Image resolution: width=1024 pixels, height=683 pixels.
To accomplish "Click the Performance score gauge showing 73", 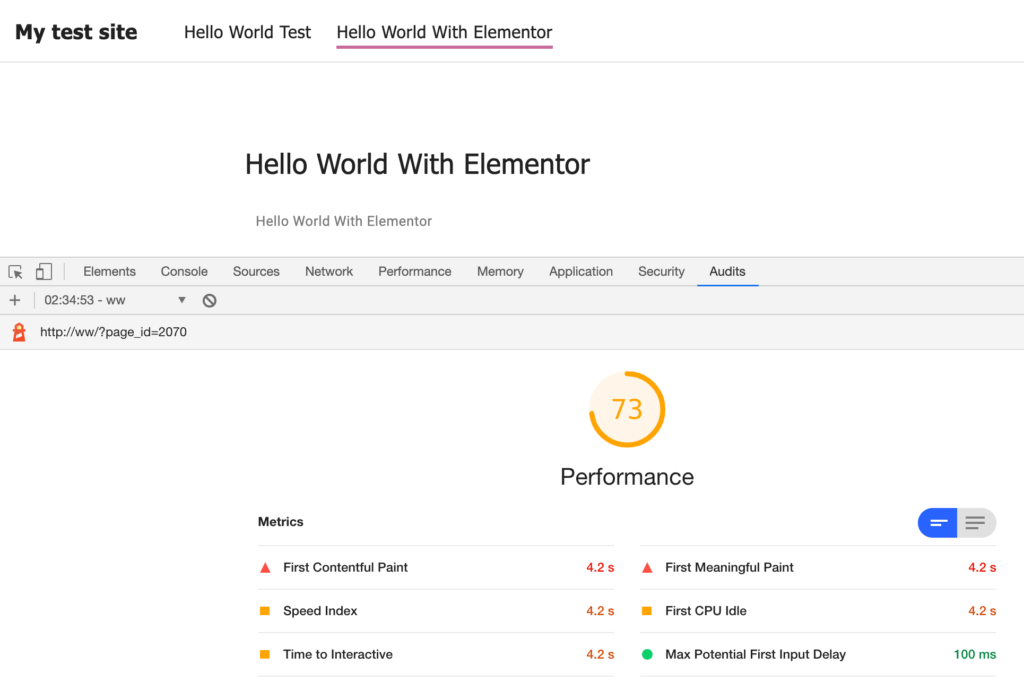I will [x=627, y=409].
